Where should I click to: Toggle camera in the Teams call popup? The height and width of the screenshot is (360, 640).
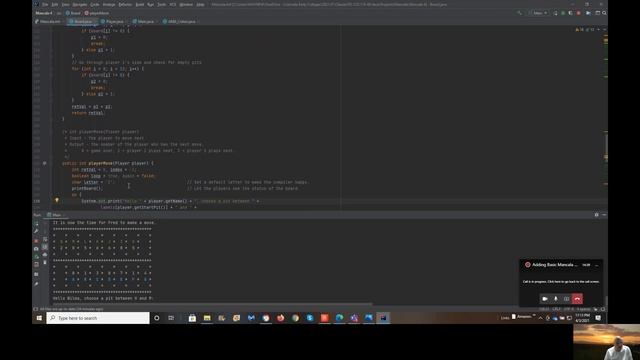(544, 299)
